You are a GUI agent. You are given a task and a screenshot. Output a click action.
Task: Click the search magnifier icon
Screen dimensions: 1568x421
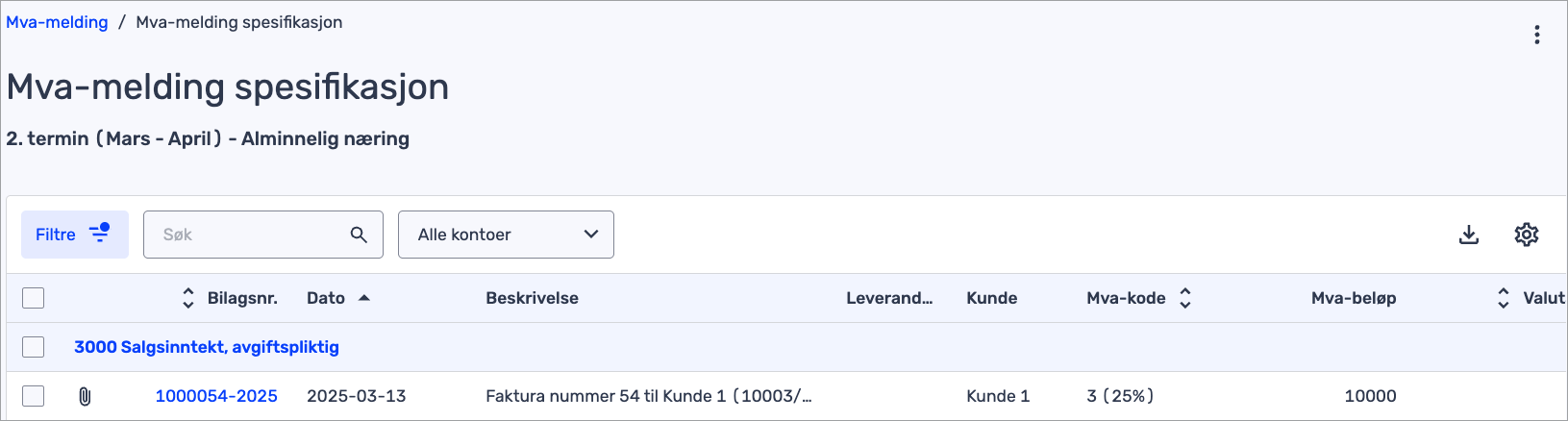(x=359, y=235)
